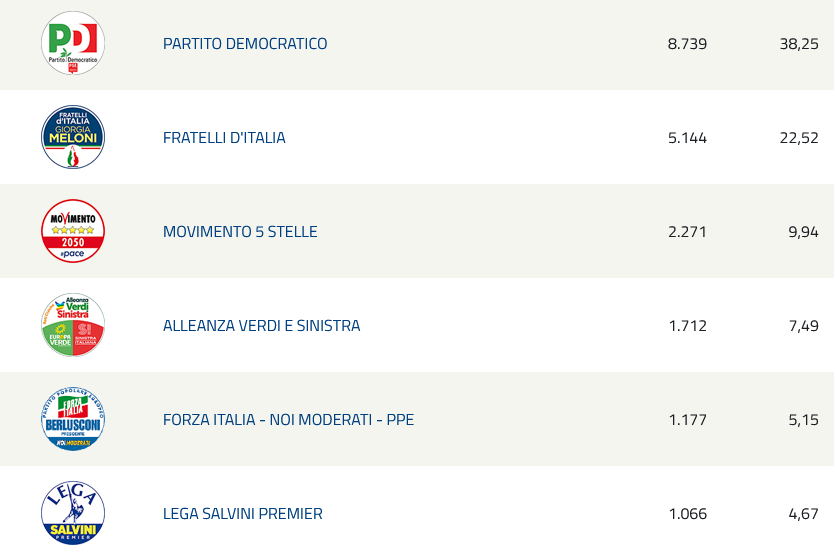Click the 2.271 votes count
The width and height of the screenshot is (835, 554).
pyautogui.click(x=687, y=232)
